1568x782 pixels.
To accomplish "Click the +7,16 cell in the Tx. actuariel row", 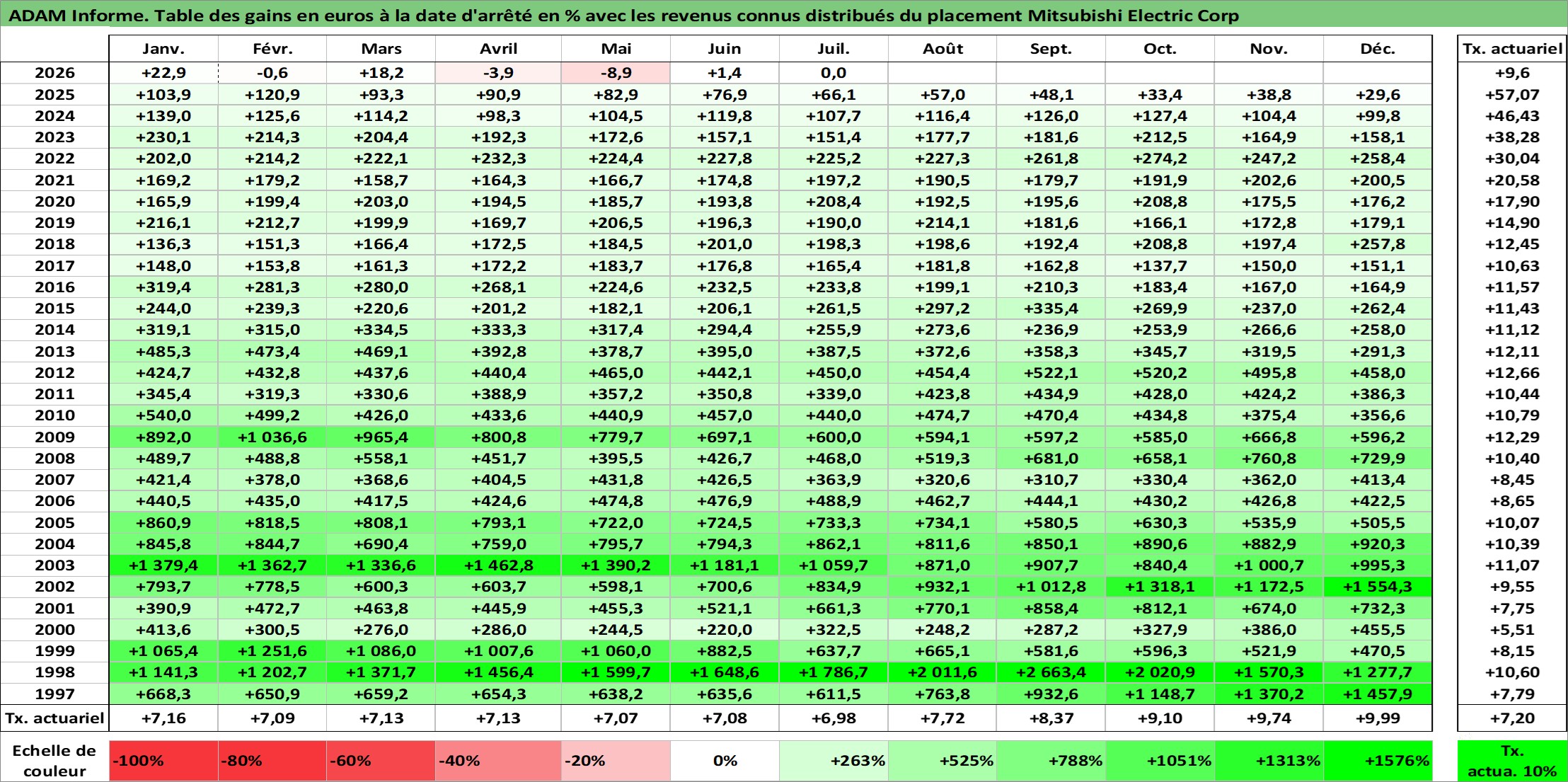I will (163, 718).
